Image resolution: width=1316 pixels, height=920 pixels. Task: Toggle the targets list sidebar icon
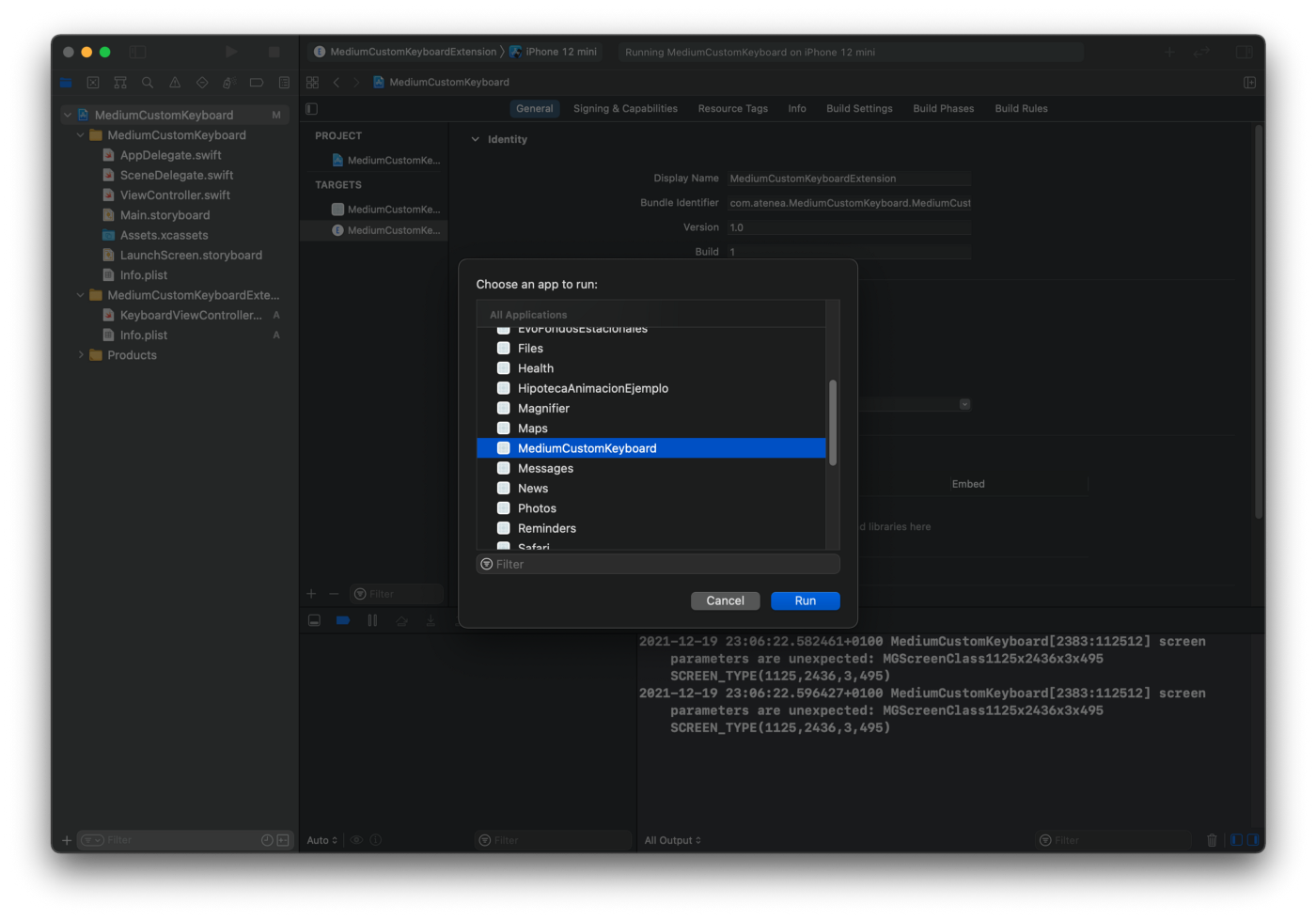[312, 109]
